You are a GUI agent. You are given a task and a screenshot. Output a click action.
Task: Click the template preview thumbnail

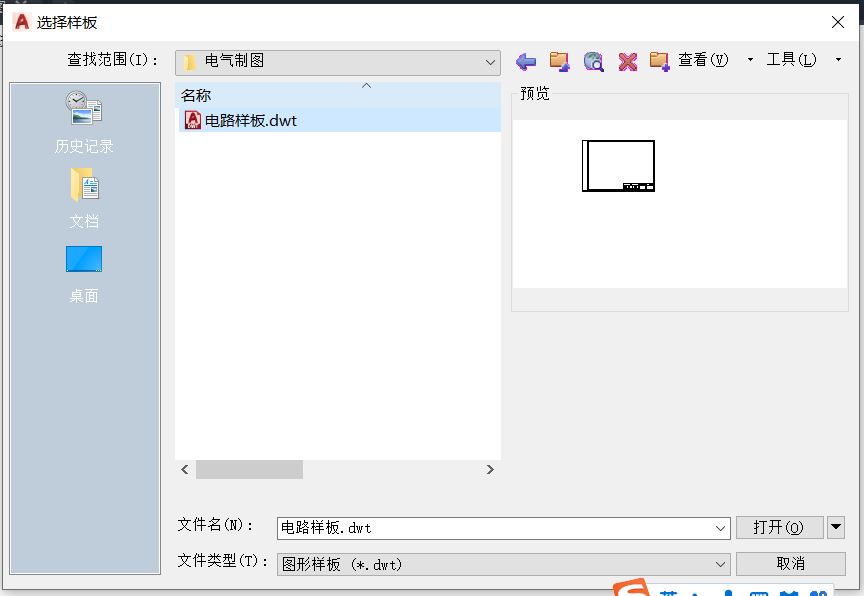pyautogui.click(x=619, y=166)
